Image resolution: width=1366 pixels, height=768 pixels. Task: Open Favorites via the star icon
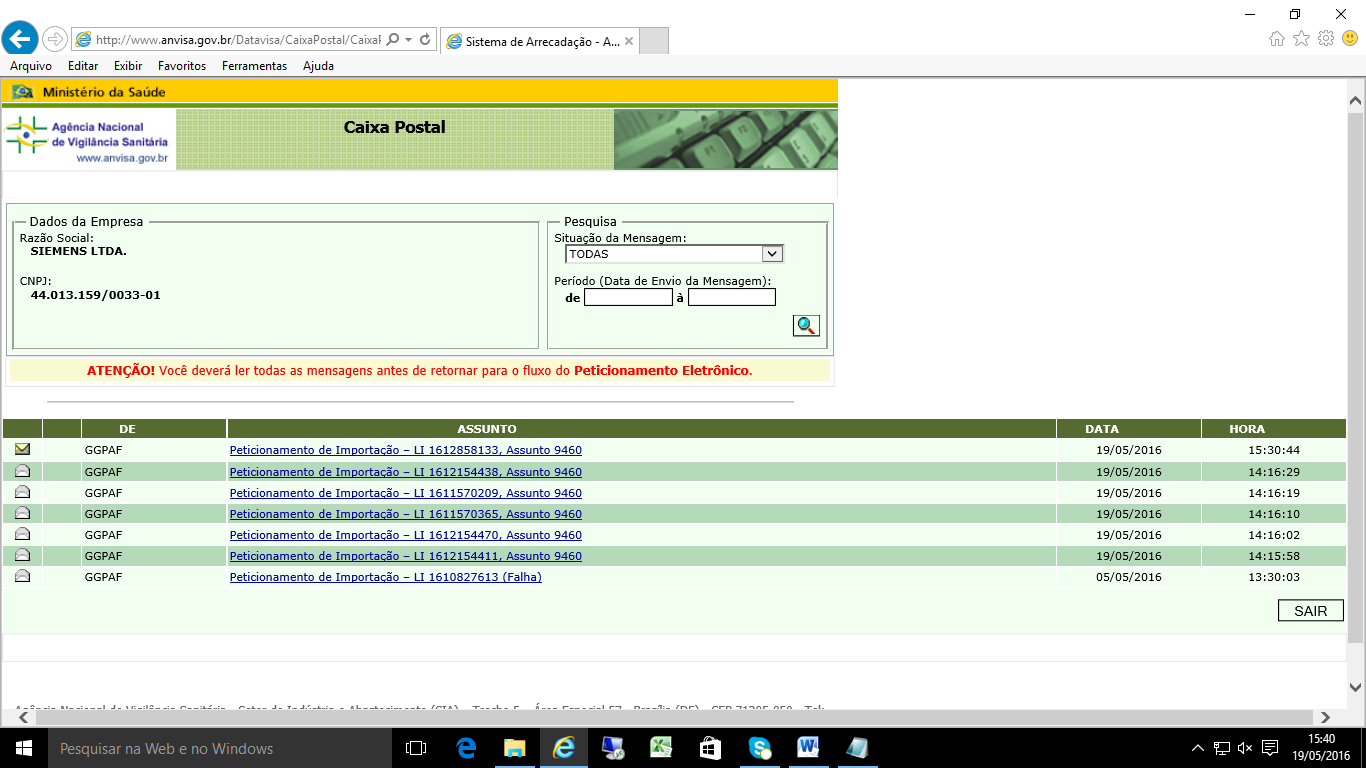coord(1301,39)
